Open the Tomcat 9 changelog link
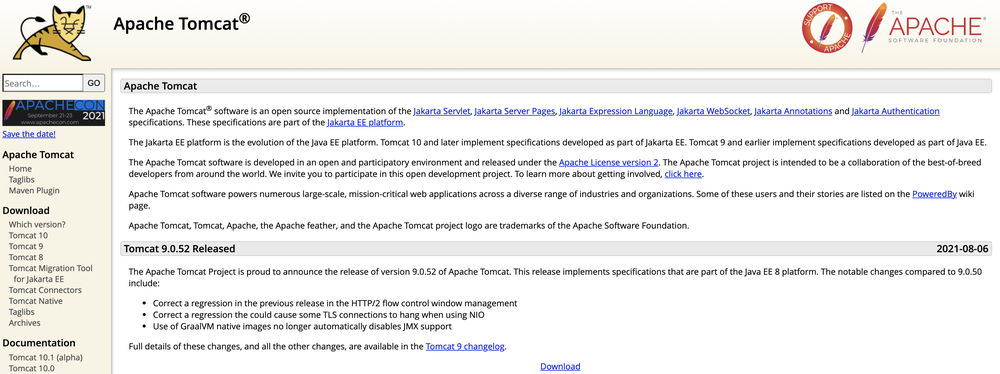The image size is (1000, 374). 466,347
